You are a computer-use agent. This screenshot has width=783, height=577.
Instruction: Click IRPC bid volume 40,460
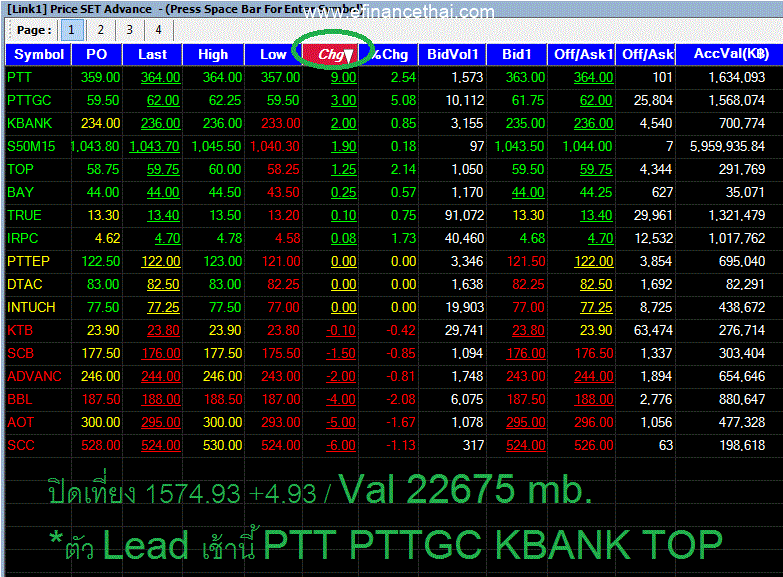pos(464,238)
